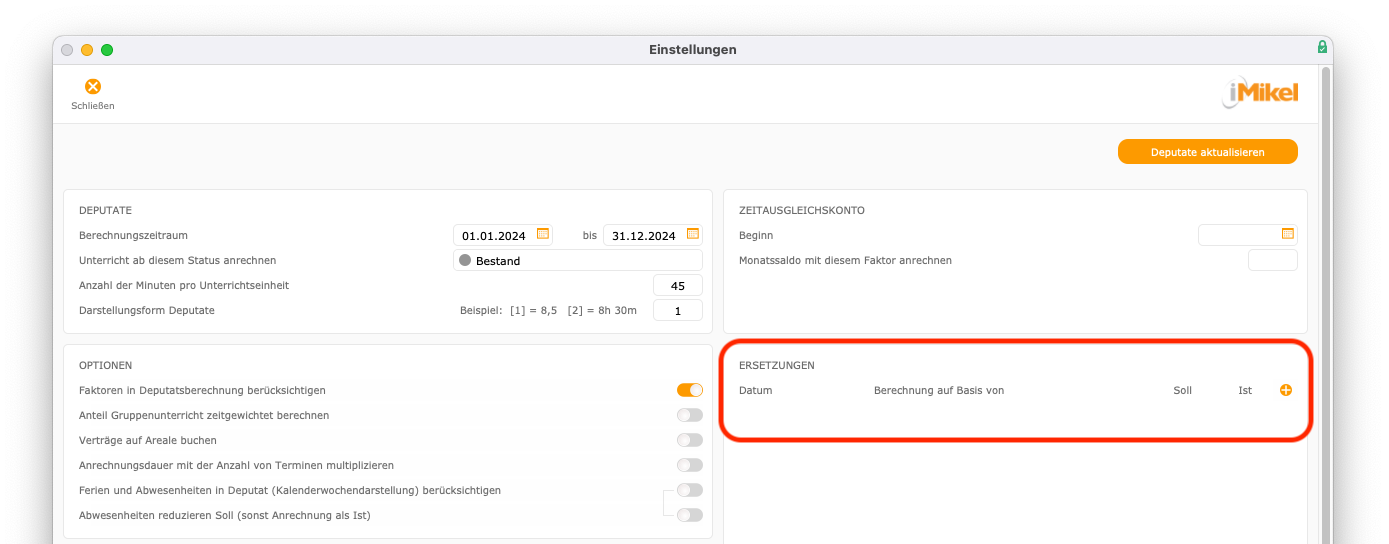Click the orange Schließen close icon
The width and height of the screenshot is (1389, 544).
point(93,87)
